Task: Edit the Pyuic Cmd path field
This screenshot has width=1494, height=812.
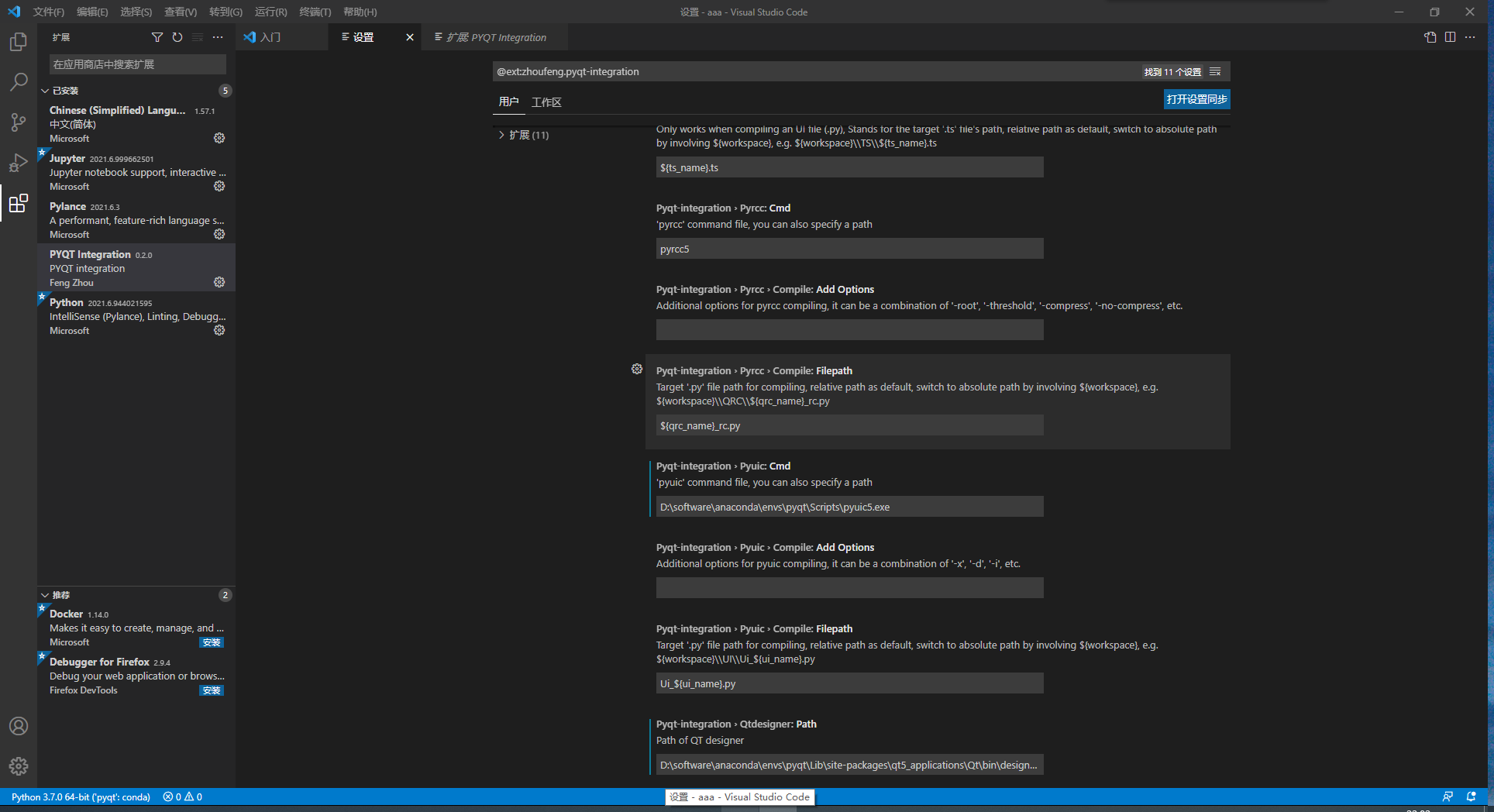Action: click(x=849, y=507)
